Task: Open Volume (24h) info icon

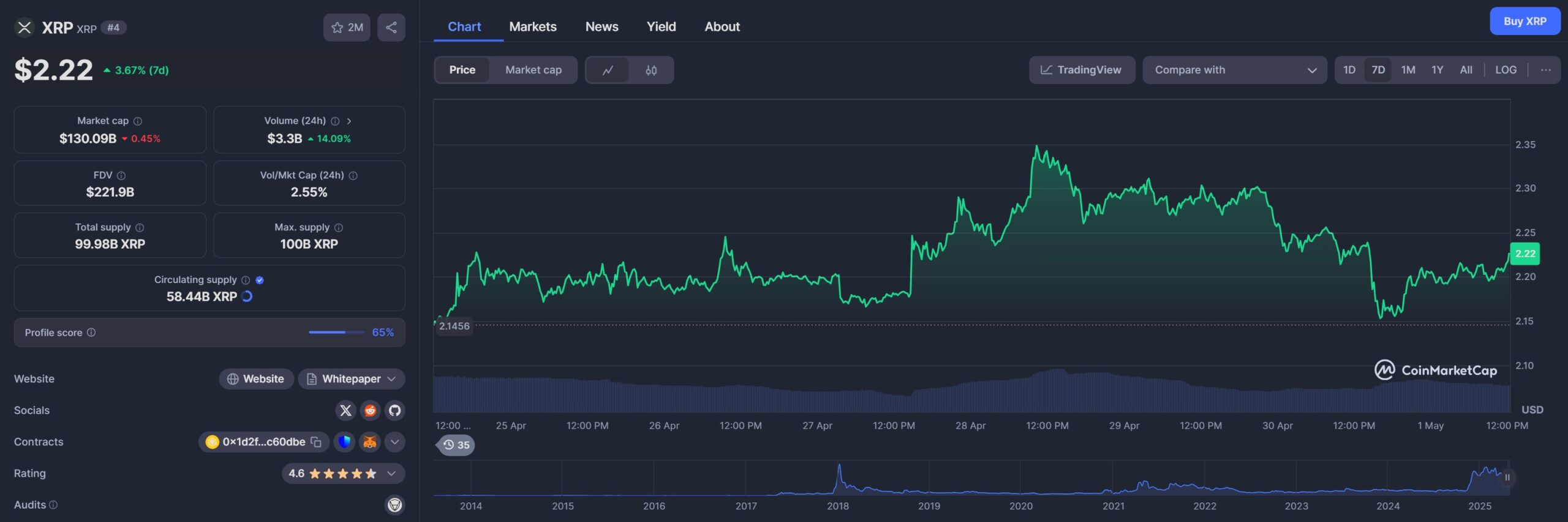Action: tap(335, 121)
